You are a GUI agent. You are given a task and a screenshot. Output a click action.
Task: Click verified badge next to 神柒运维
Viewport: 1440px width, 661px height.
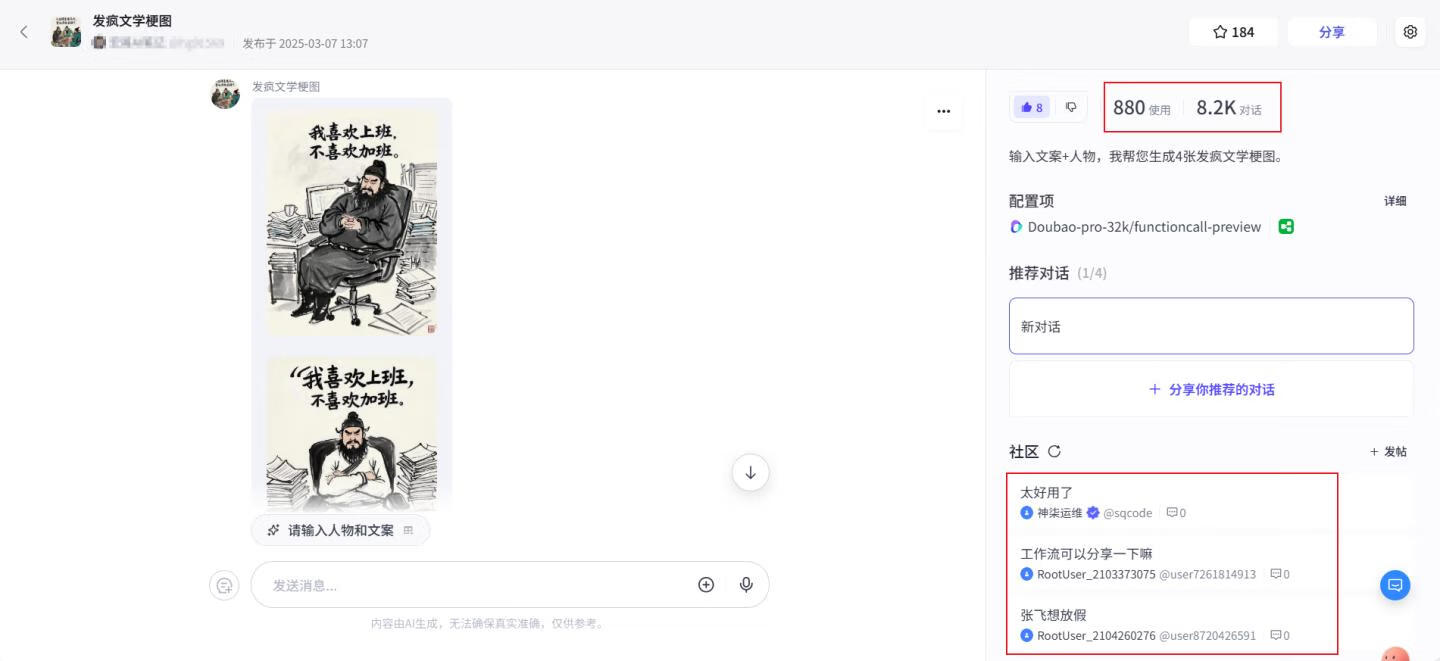1093,513
